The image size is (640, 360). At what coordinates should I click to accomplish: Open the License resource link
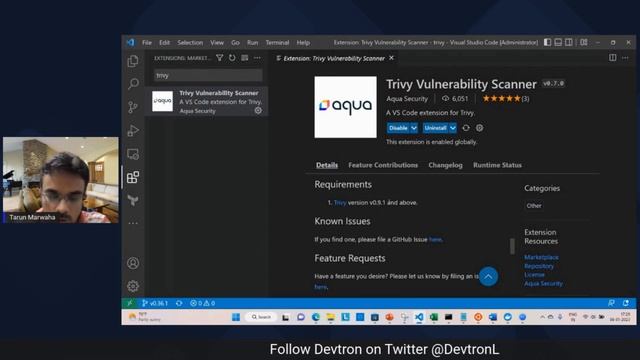534,275
